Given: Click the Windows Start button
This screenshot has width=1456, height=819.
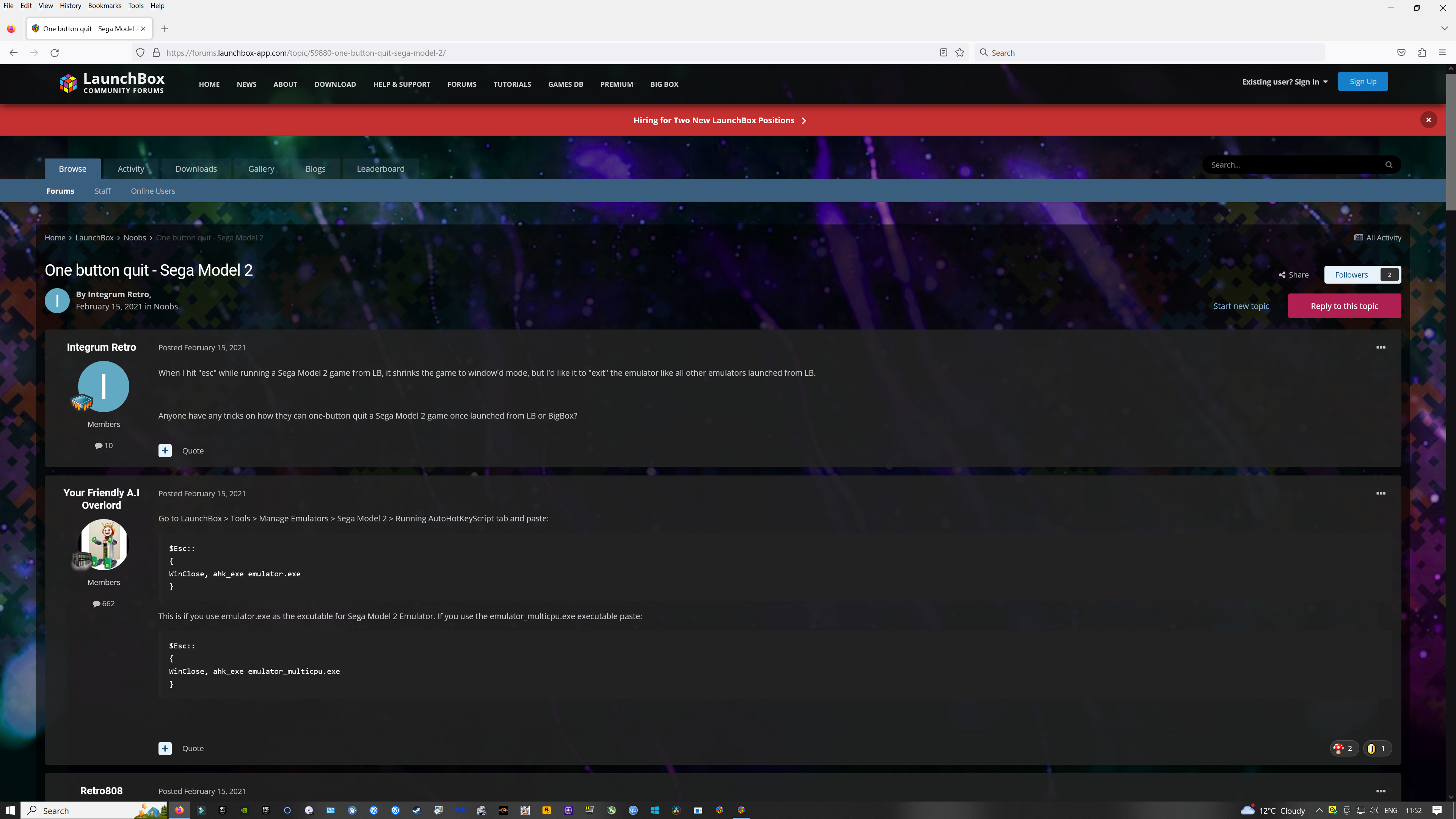Looking at the screenshot, I should click(x=10, y=811).
